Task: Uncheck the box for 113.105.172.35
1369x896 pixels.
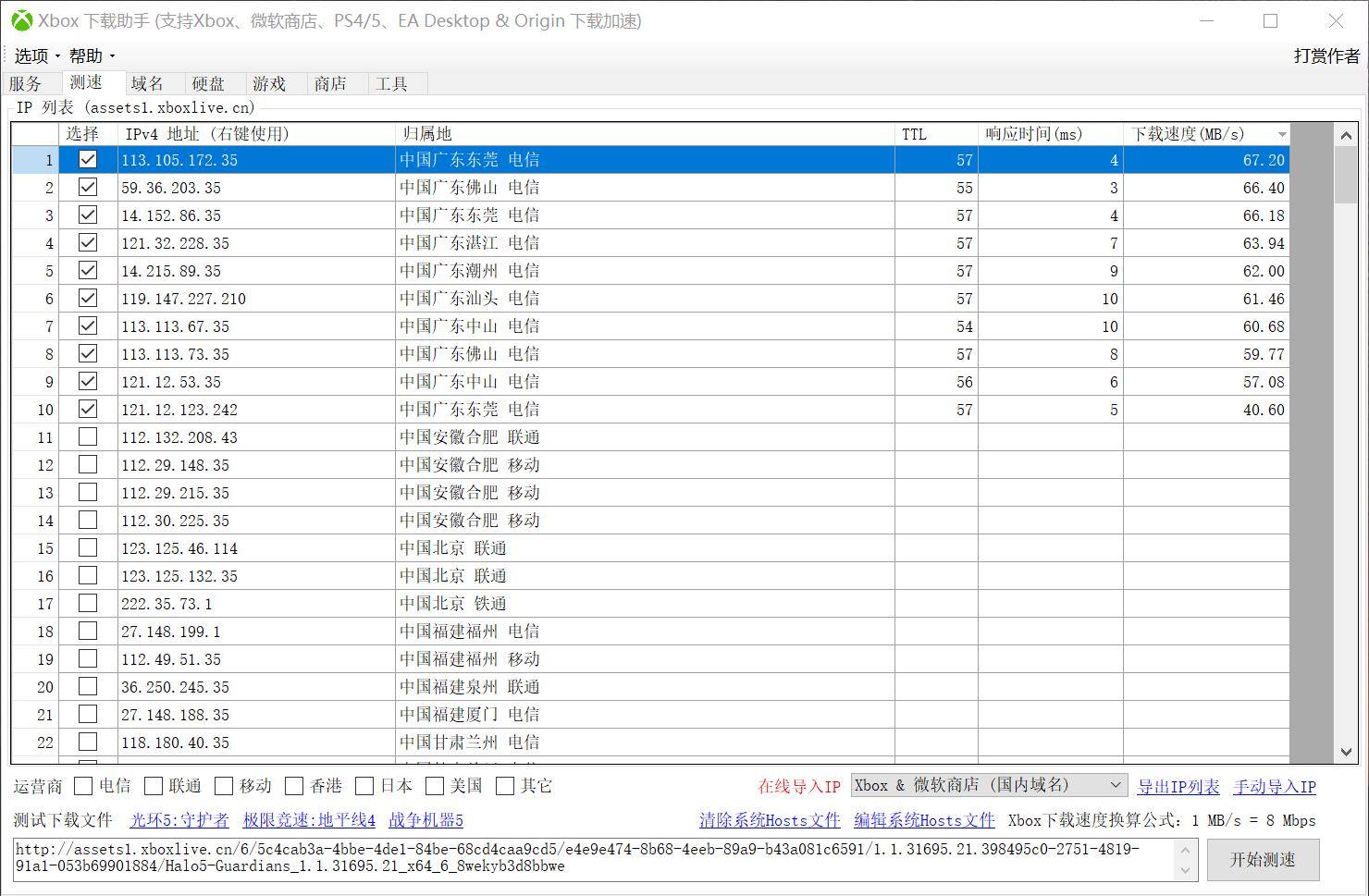Action: click(88, 159)
